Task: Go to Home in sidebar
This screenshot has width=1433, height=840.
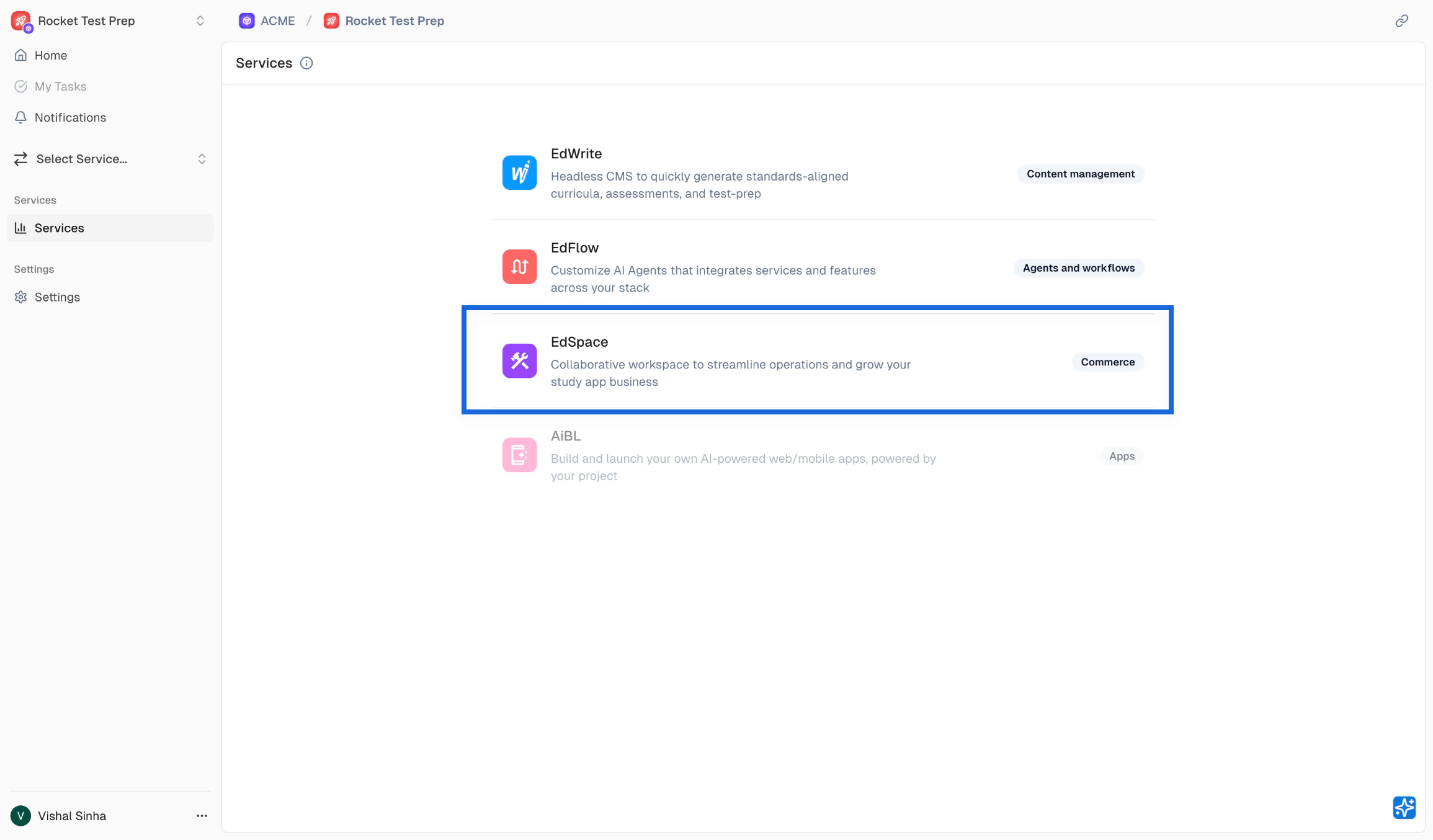Action: click(x=51, y=55)
